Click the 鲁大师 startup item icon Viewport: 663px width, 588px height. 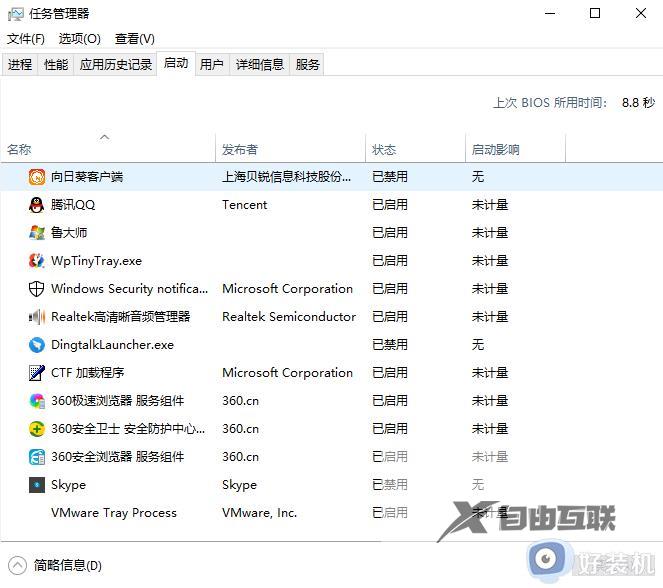(37, 233)
